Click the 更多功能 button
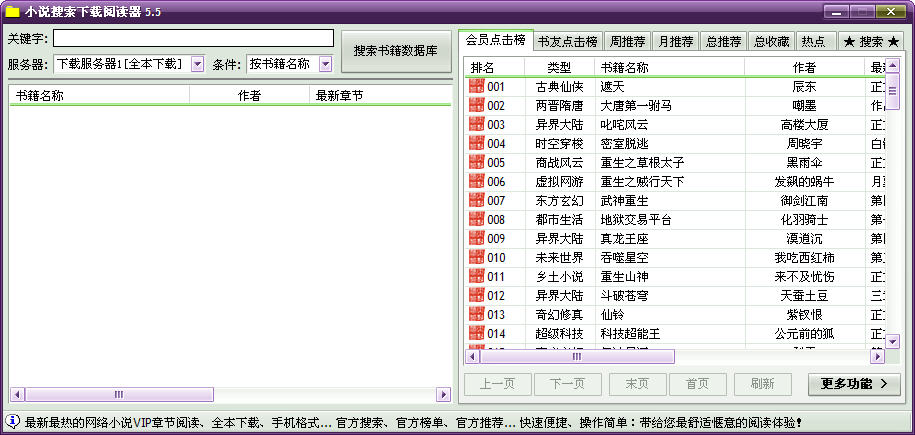915x435 pixels. (853, 384)
